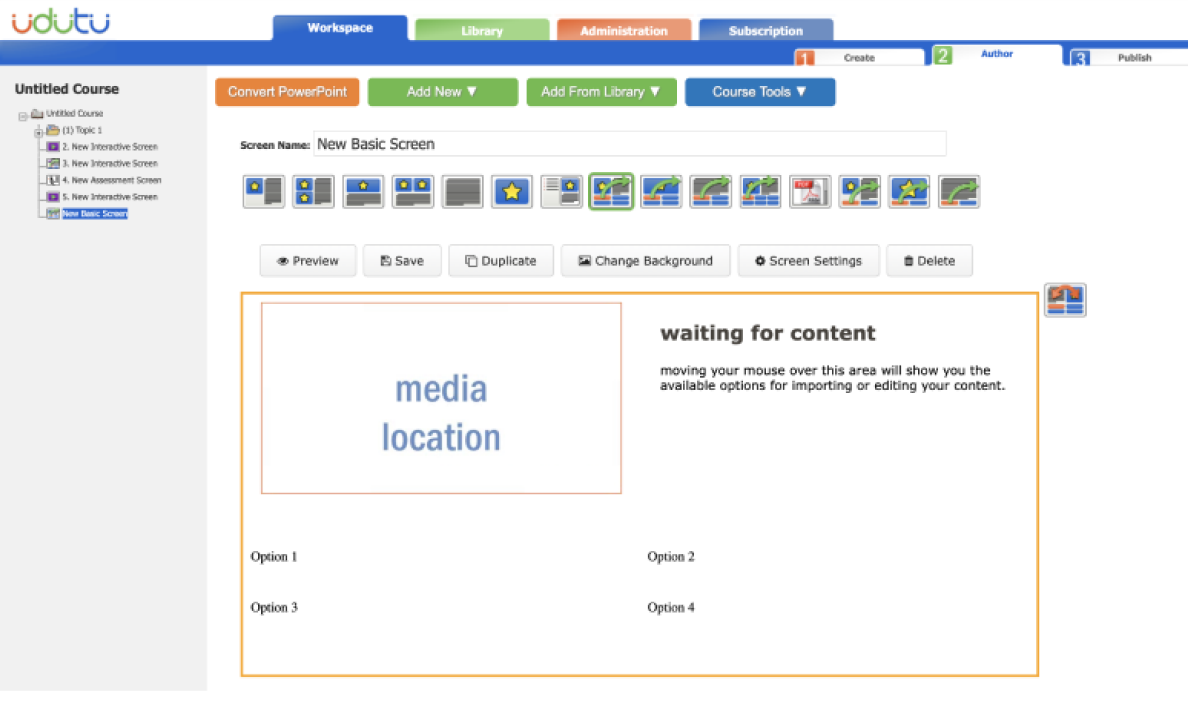Expand the Topic 1 tree node
Screen dimensions: 1188x711
point(39,131)
